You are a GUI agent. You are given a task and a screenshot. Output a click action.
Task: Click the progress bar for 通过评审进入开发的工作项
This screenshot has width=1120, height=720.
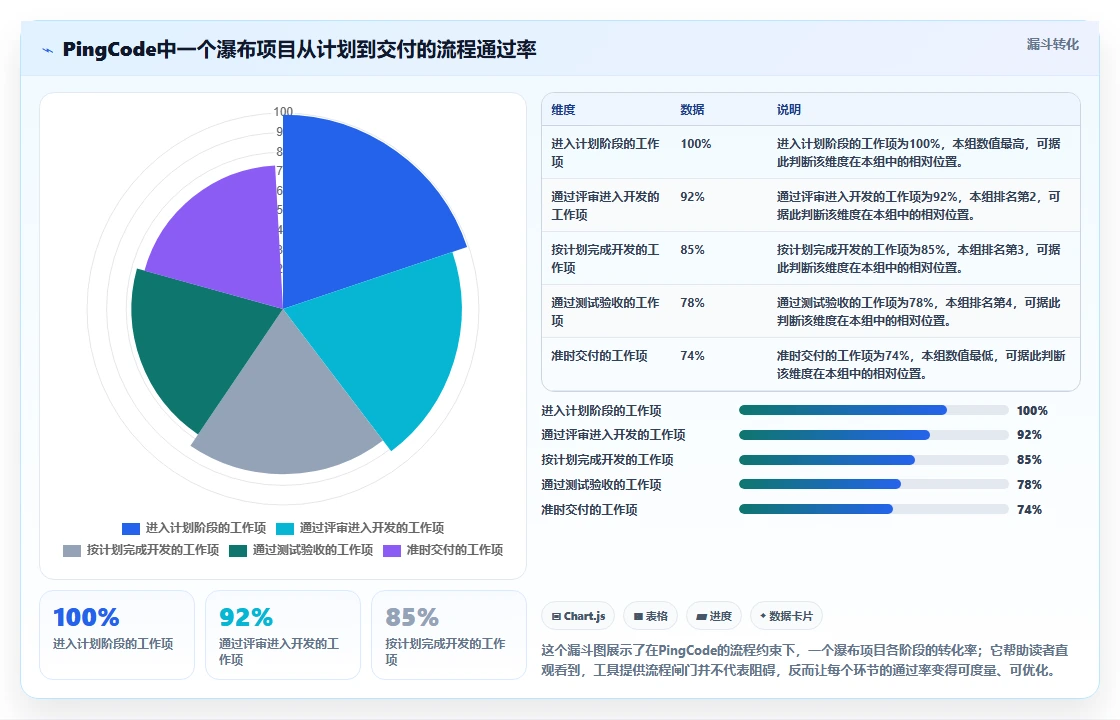point(874,435)
